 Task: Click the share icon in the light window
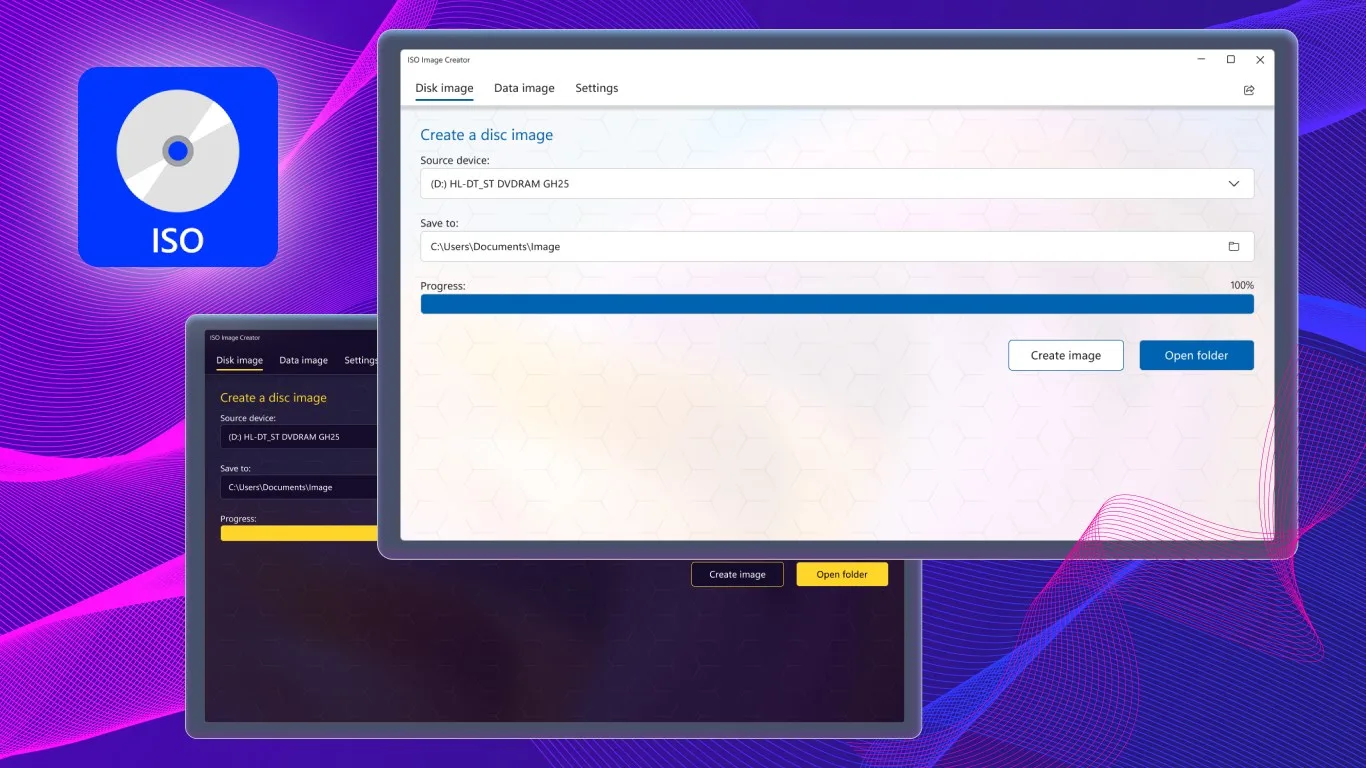tap(1249, 90)
